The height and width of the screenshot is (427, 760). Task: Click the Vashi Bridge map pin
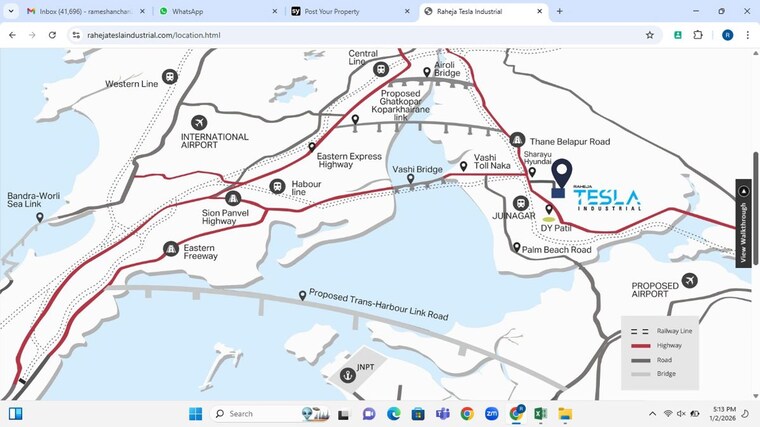point(411,178)
